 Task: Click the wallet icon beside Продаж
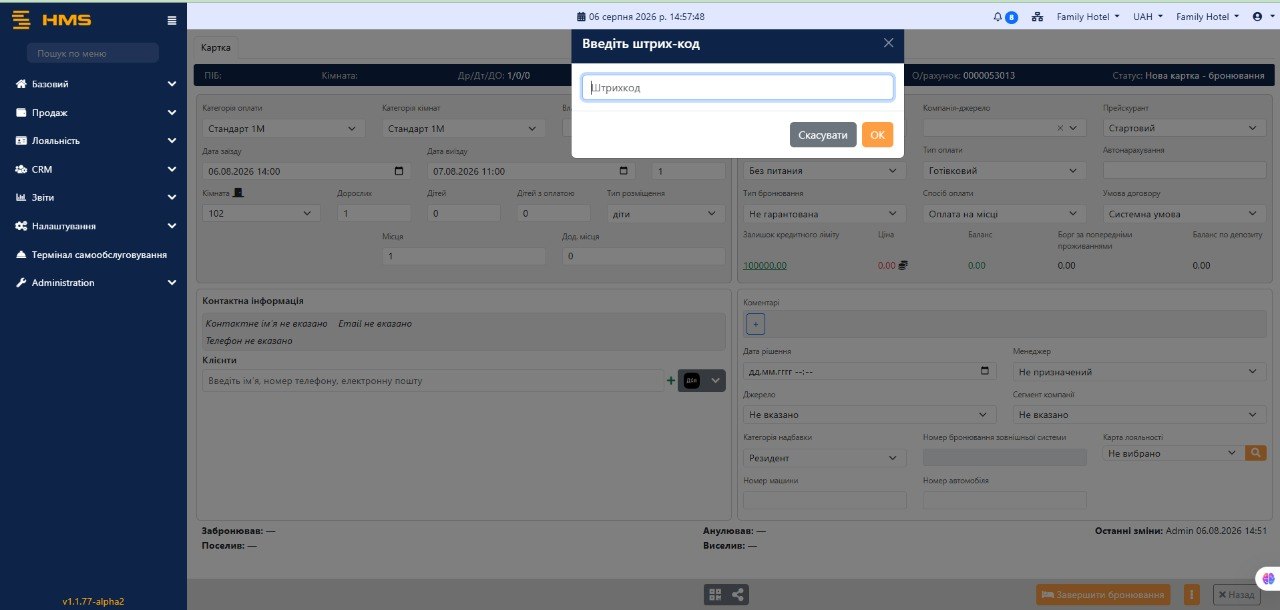(x=21, y=113)
